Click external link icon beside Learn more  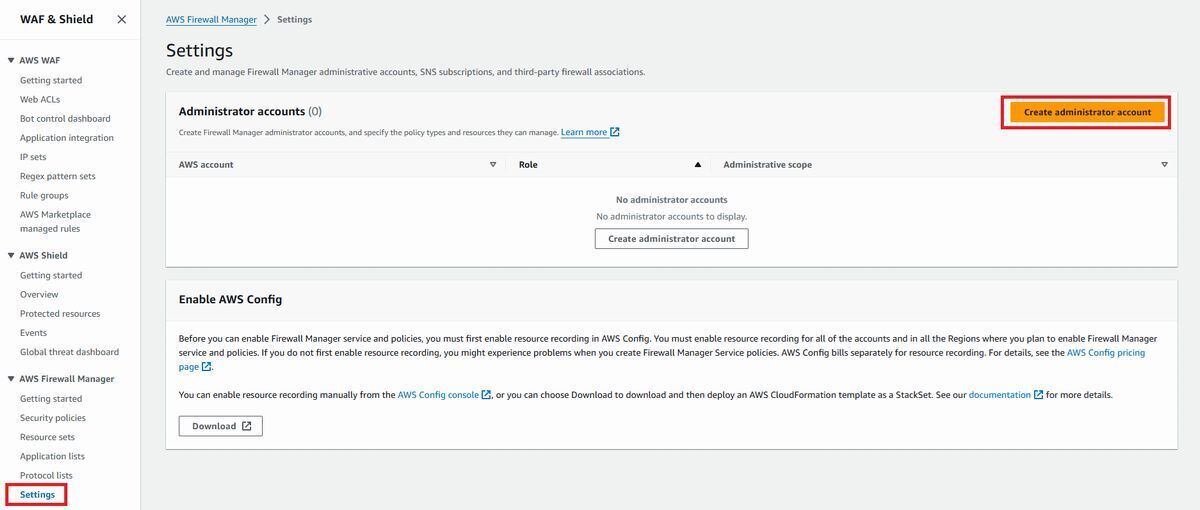coord(615,132)
